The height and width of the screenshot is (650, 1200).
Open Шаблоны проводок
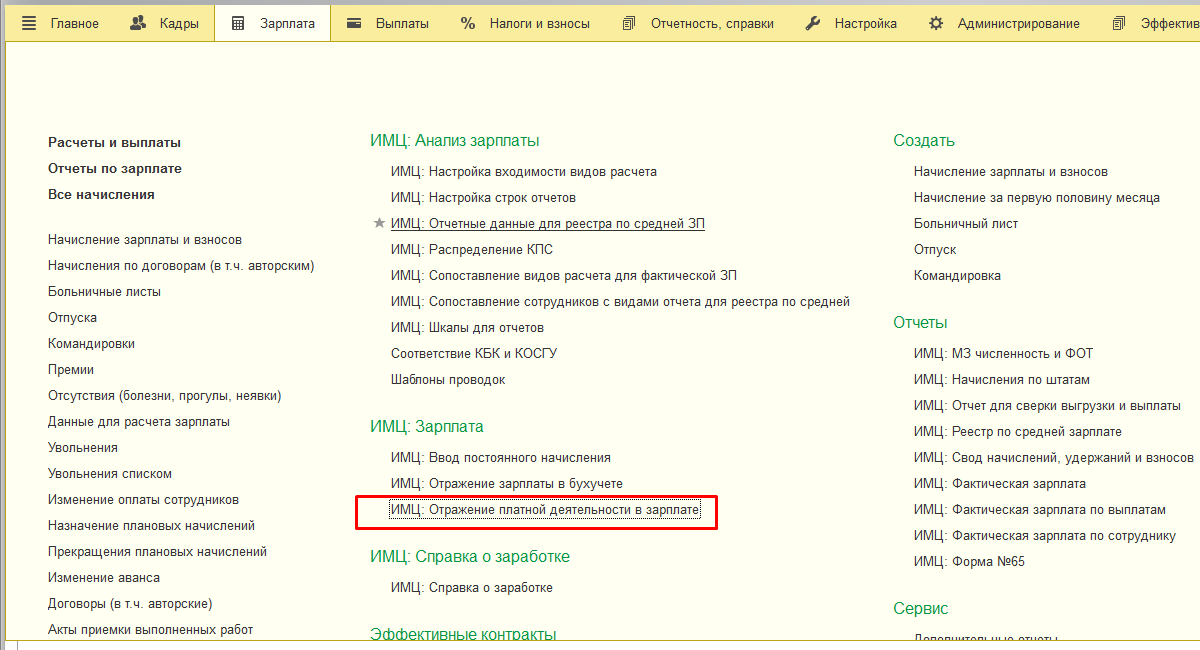tap(448, 380)
